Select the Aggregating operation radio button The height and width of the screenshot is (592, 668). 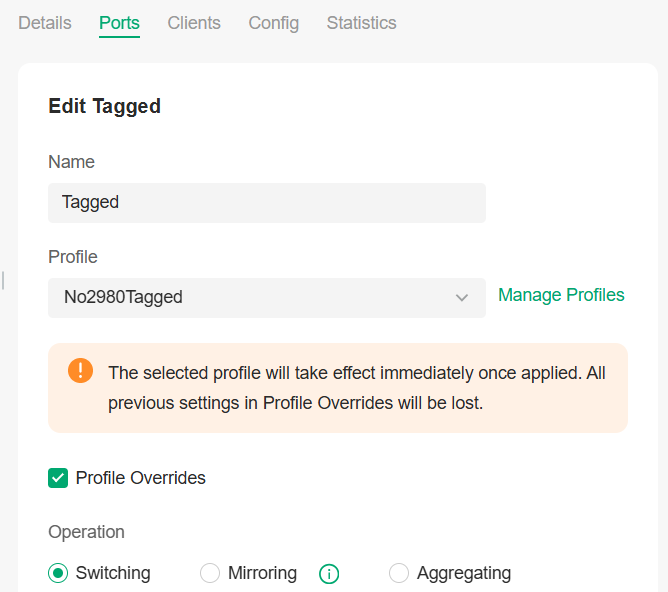pos(399,573)
